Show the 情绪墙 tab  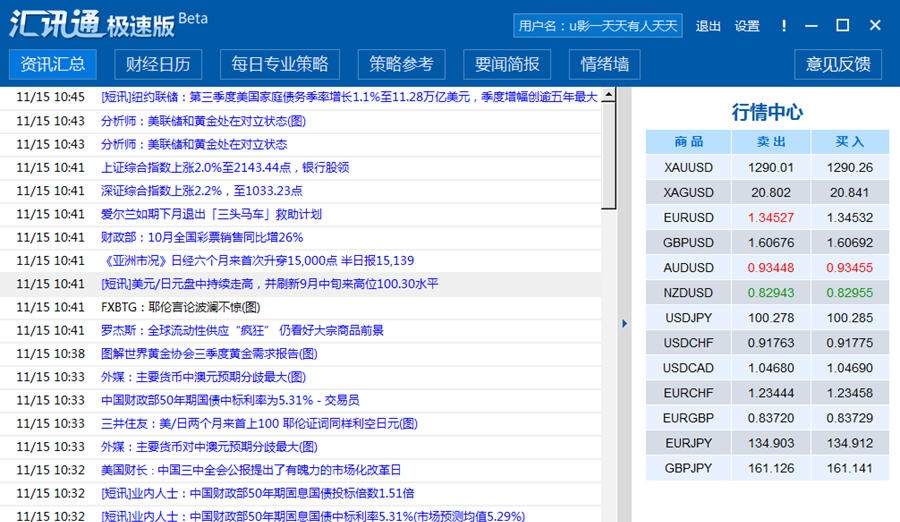coord(605,65)
